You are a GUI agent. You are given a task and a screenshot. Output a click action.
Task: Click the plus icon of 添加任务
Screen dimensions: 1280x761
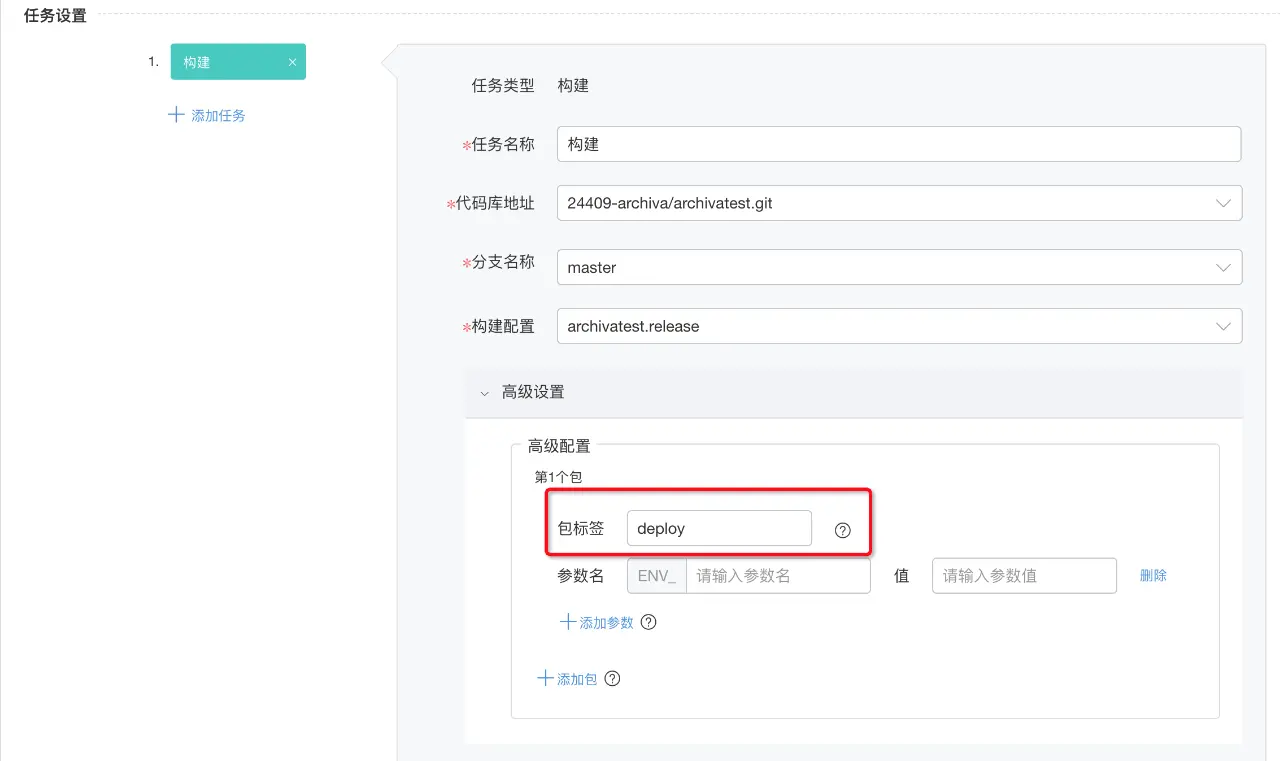click(x=176, y=115)
